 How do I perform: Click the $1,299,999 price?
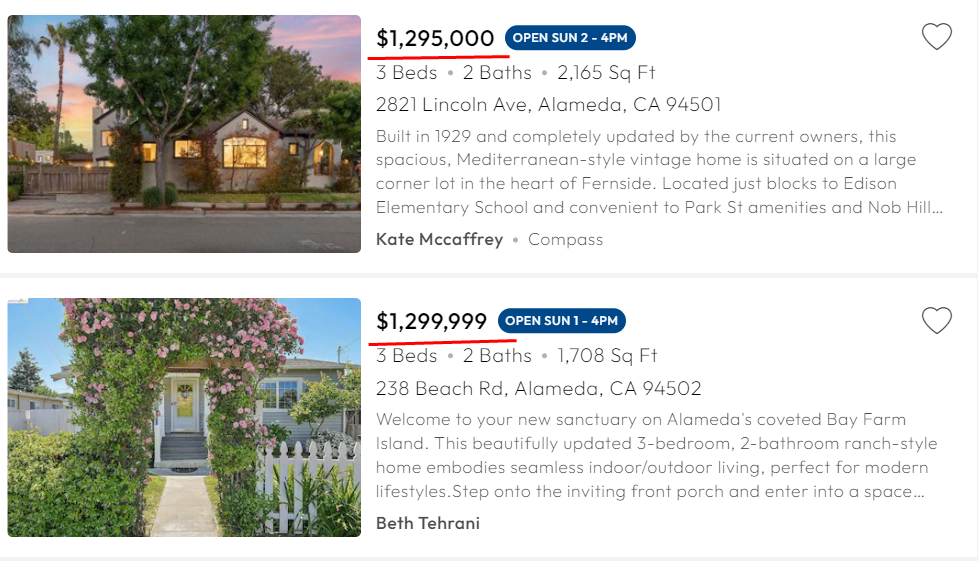tap(431, 321)
